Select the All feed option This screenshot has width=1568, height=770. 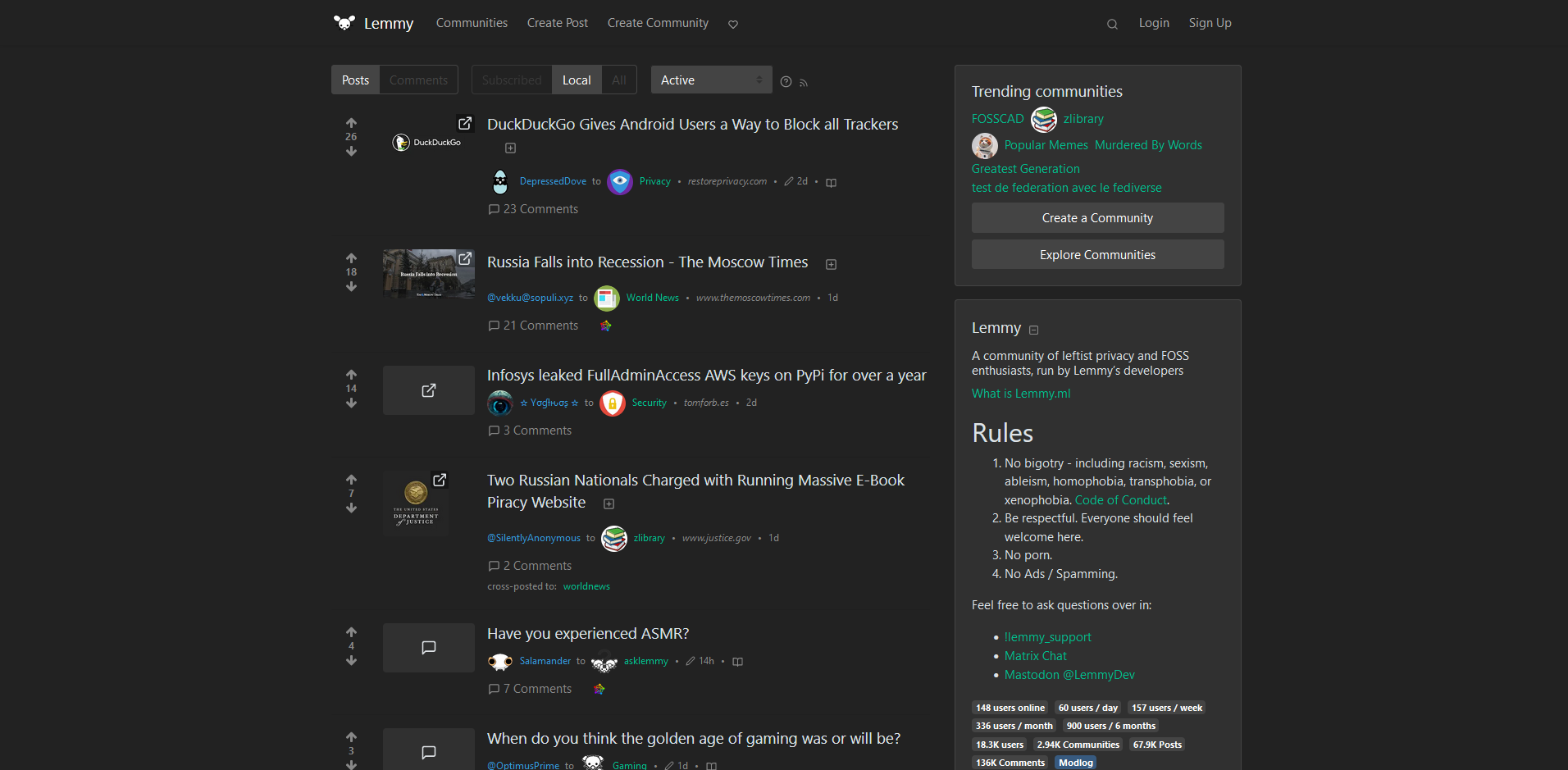pyautogui.click(x=619, y=80)
